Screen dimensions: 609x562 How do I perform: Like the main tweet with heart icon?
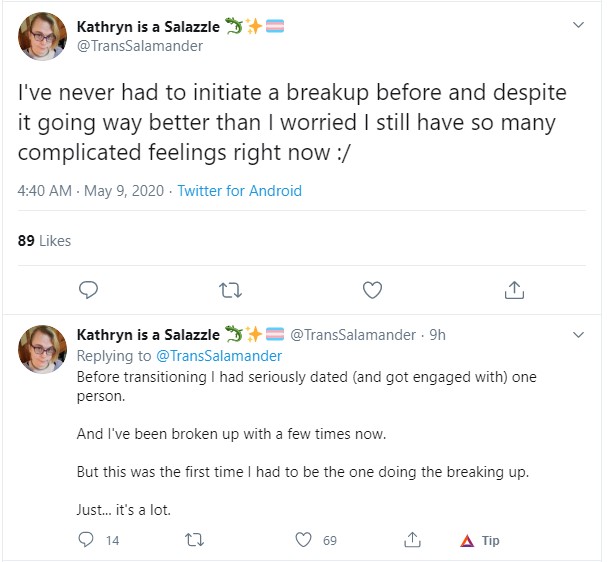coord(372,290)
